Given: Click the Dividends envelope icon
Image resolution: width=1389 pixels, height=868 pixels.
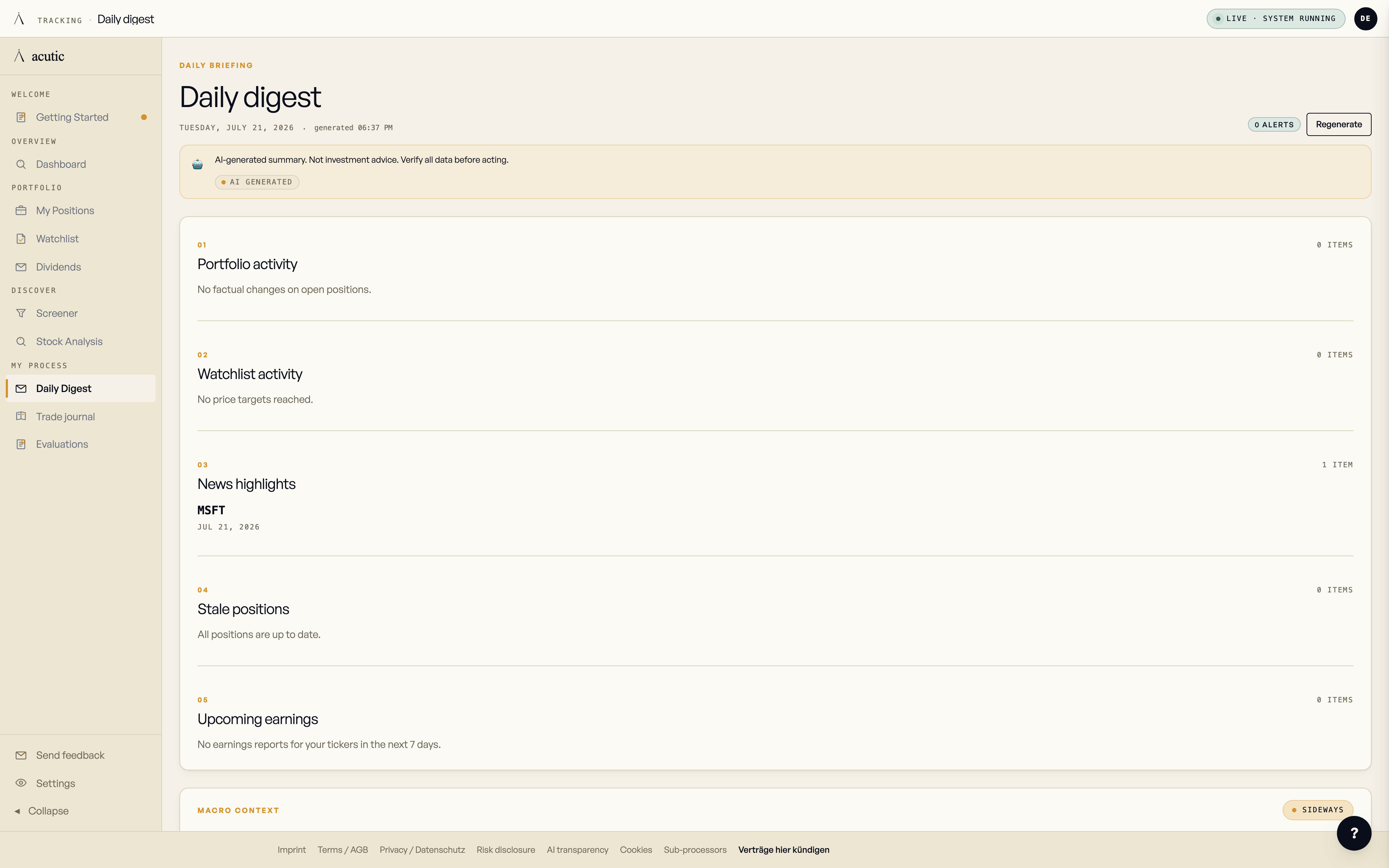Looking at the screenshot, I should pos(21,267).
